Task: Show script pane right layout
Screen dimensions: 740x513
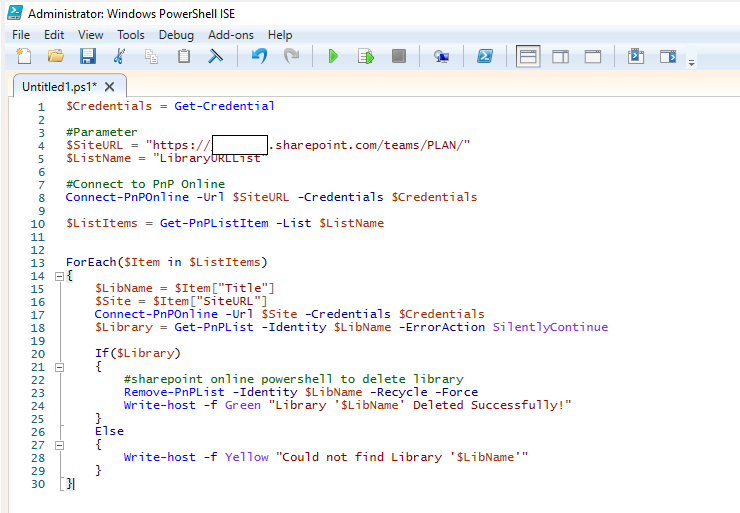Action: tap(560, 56)
